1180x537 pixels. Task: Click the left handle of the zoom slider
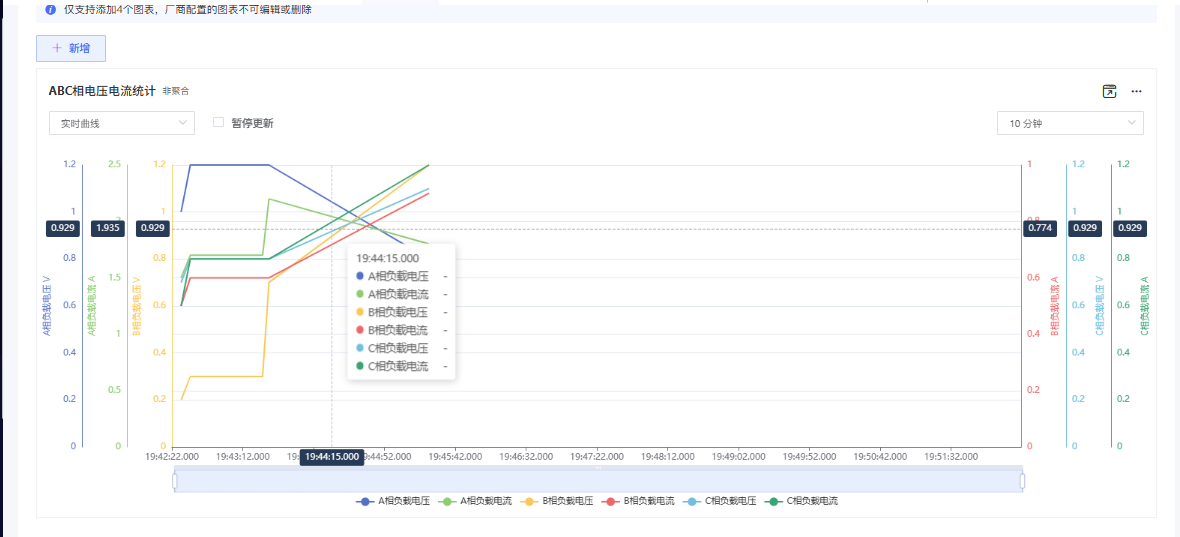(x=175, y=481)
